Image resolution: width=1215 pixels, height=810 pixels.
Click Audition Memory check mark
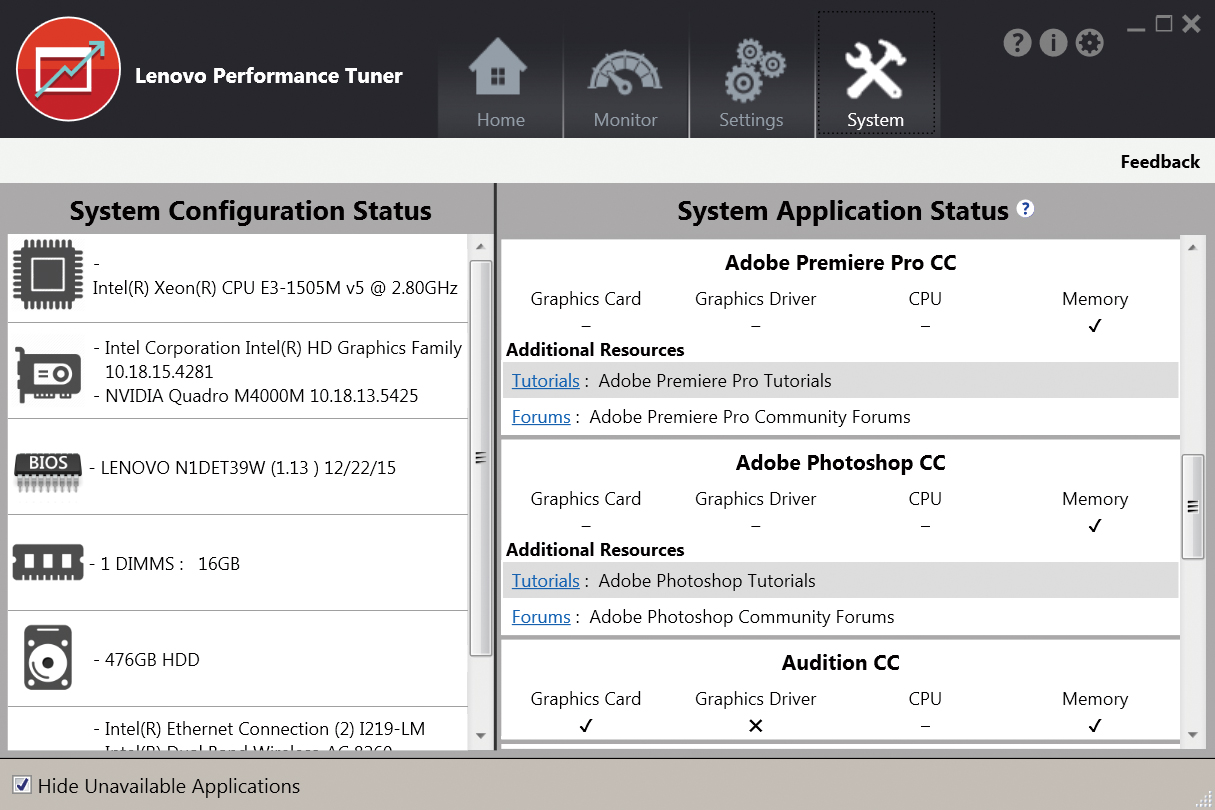[x=1095, y=726]
